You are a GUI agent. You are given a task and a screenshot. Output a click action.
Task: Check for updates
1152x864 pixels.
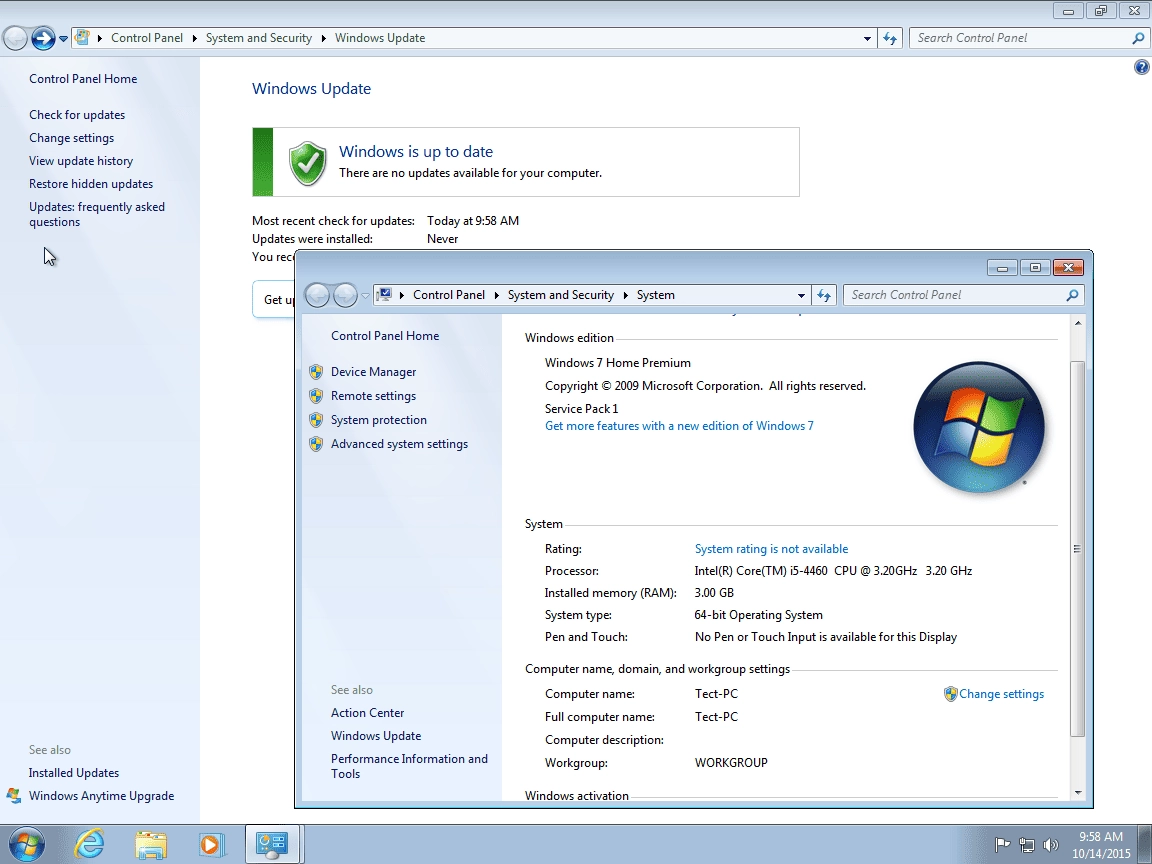click(77, 115)
